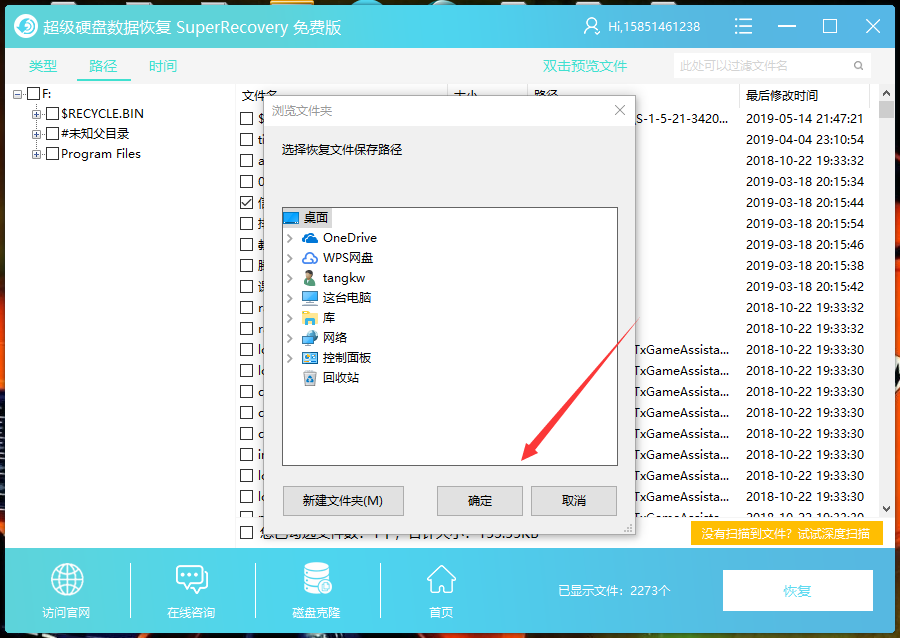Select the 回收站 recycle bin icon
This screenshot has width=900, height=638.
tap(310, 378)
